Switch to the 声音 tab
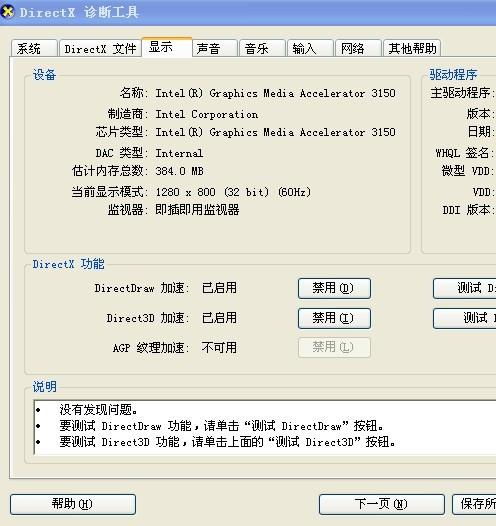 tap(215, 48)
